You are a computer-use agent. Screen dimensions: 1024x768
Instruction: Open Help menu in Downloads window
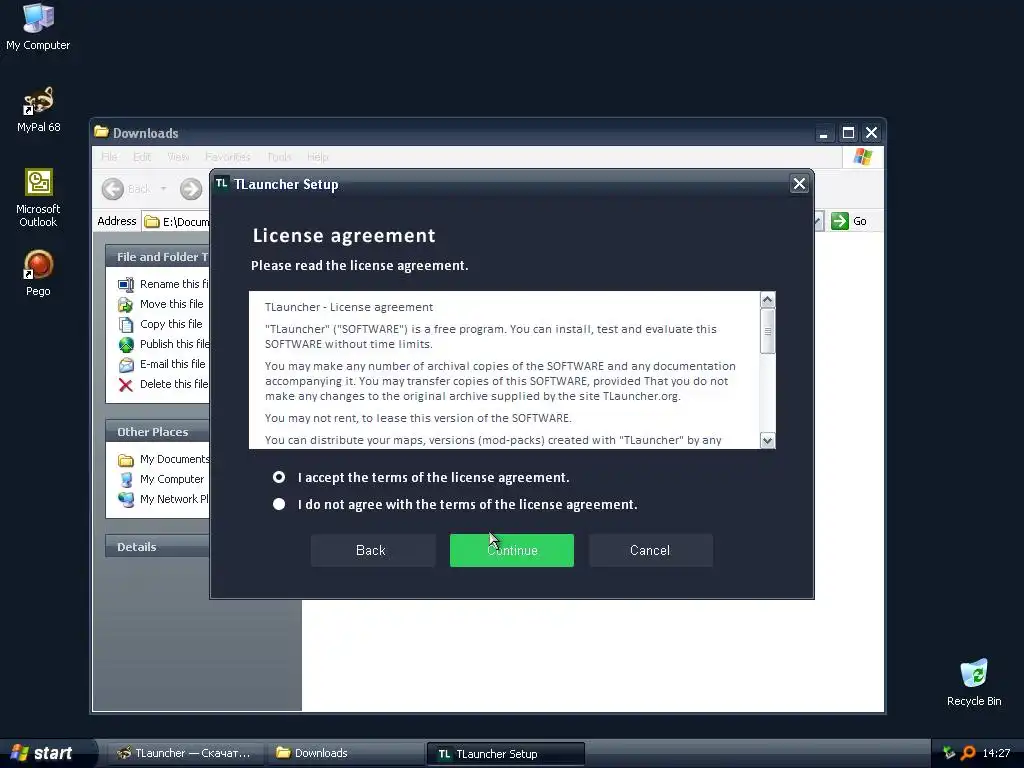click(x=317, y=157)
